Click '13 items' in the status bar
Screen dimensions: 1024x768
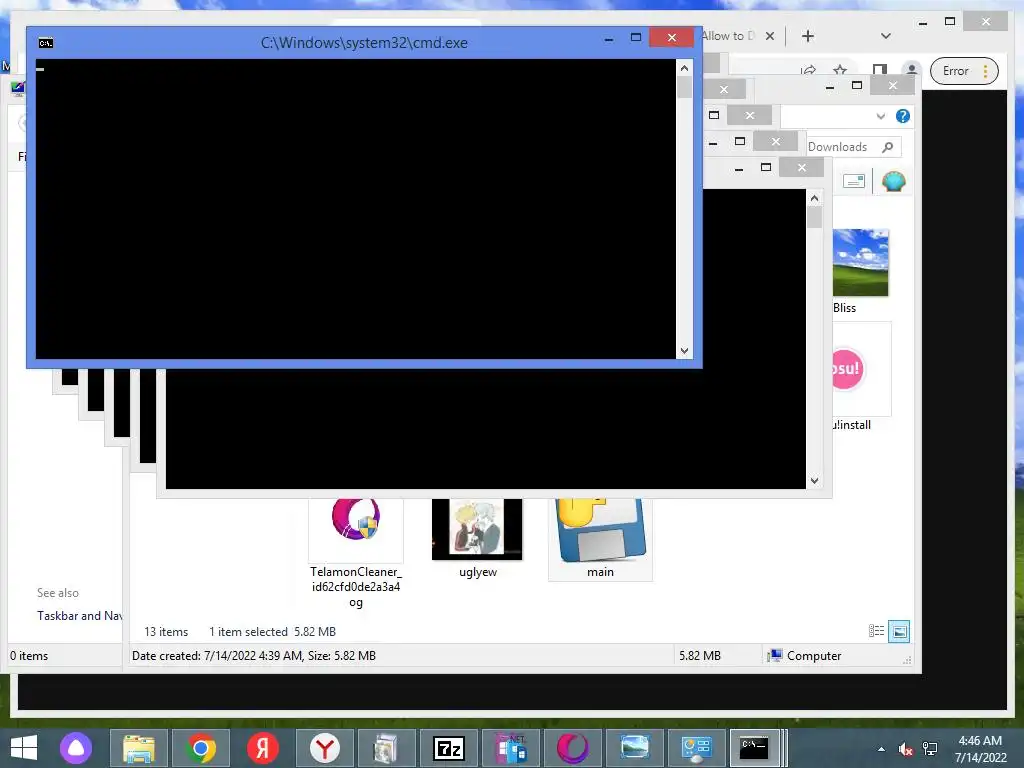click(x=166, y=632)
